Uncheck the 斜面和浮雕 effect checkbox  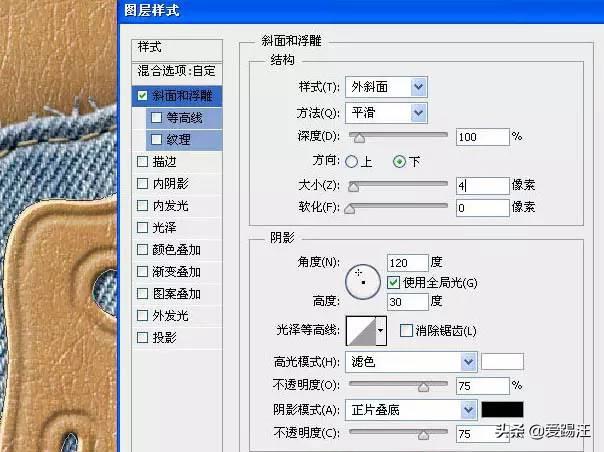point(143,96)
